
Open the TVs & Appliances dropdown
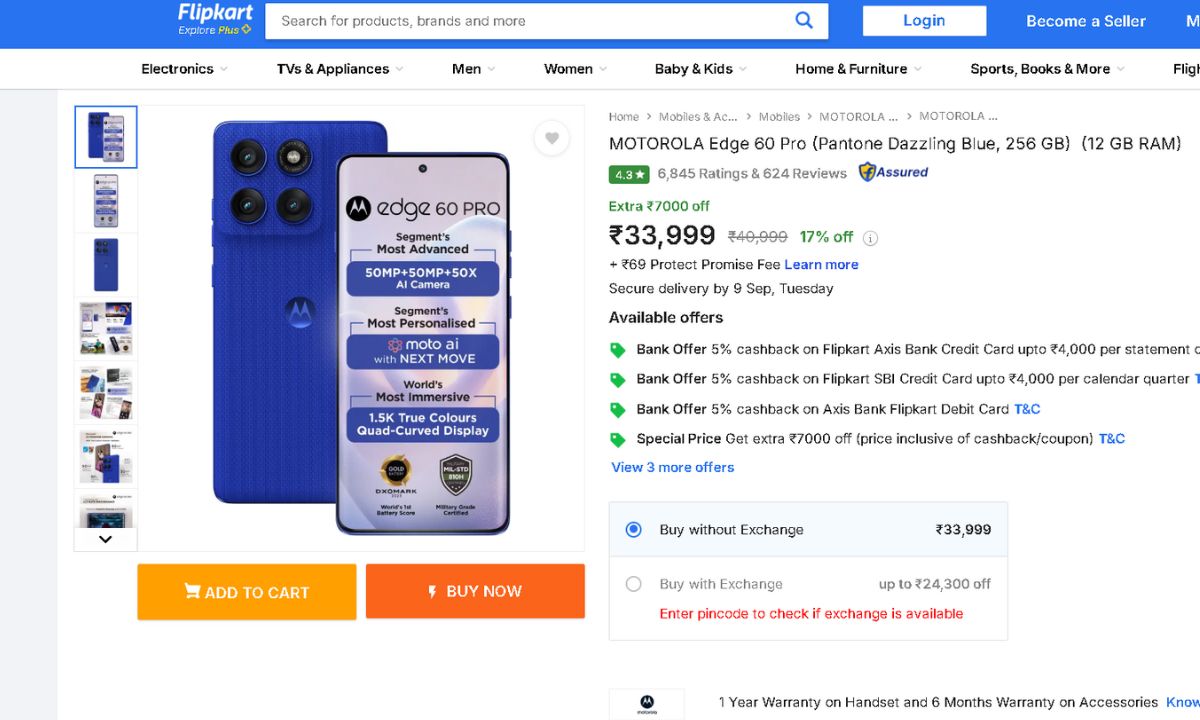click(340, 69)
